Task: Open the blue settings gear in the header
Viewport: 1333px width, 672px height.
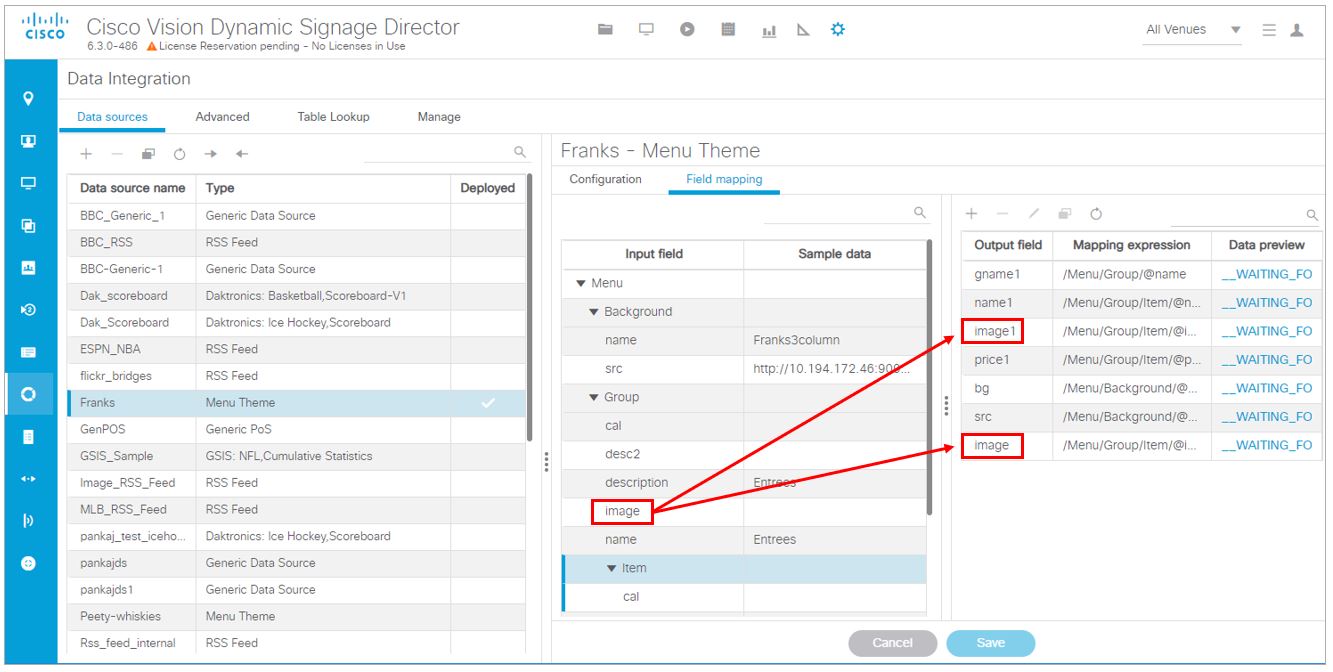Action: [838, 29]
